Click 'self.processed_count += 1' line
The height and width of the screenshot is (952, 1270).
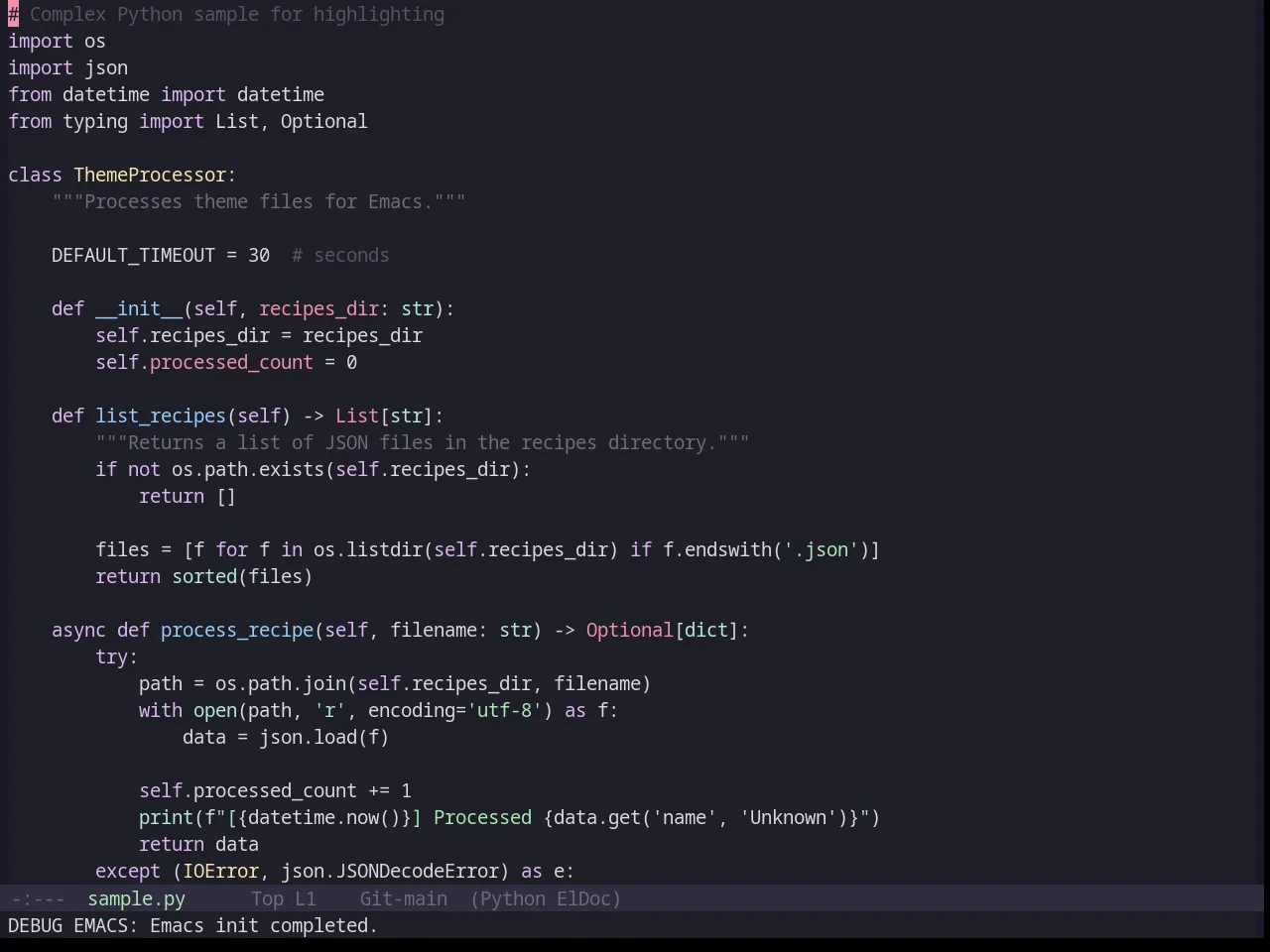pos(275,790)
